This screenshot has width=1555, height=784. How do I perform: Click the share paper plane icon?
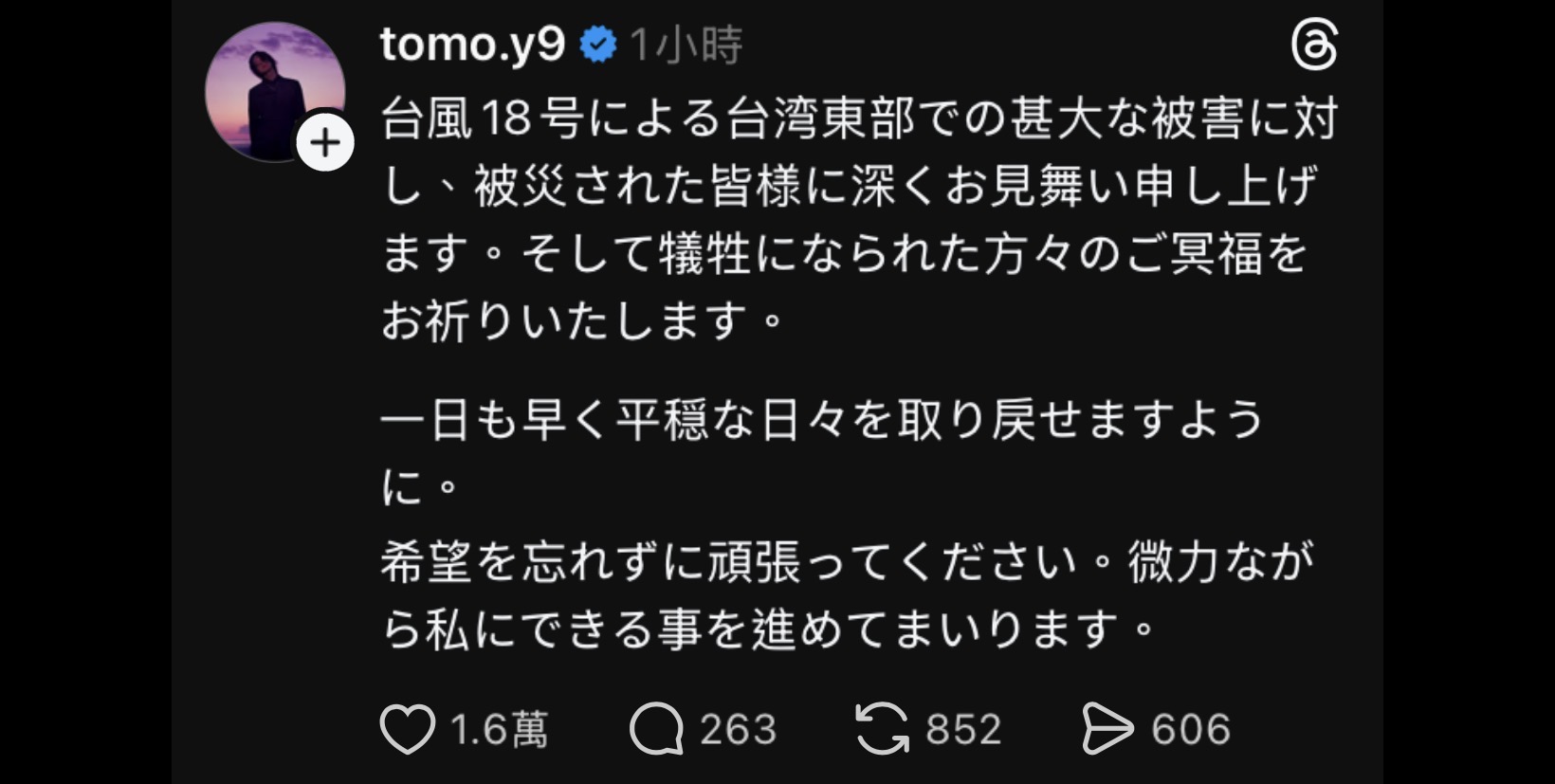point(1107,729)
